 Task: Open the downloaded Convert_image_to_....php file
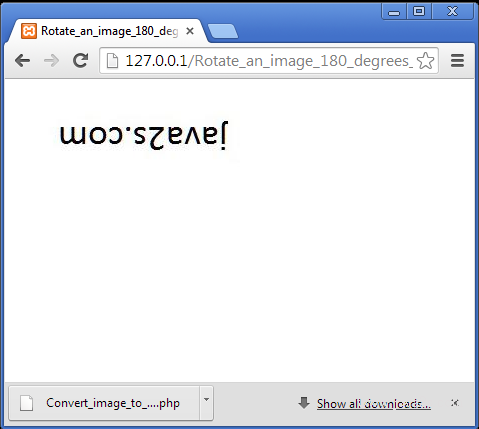[x=104, y=403]
